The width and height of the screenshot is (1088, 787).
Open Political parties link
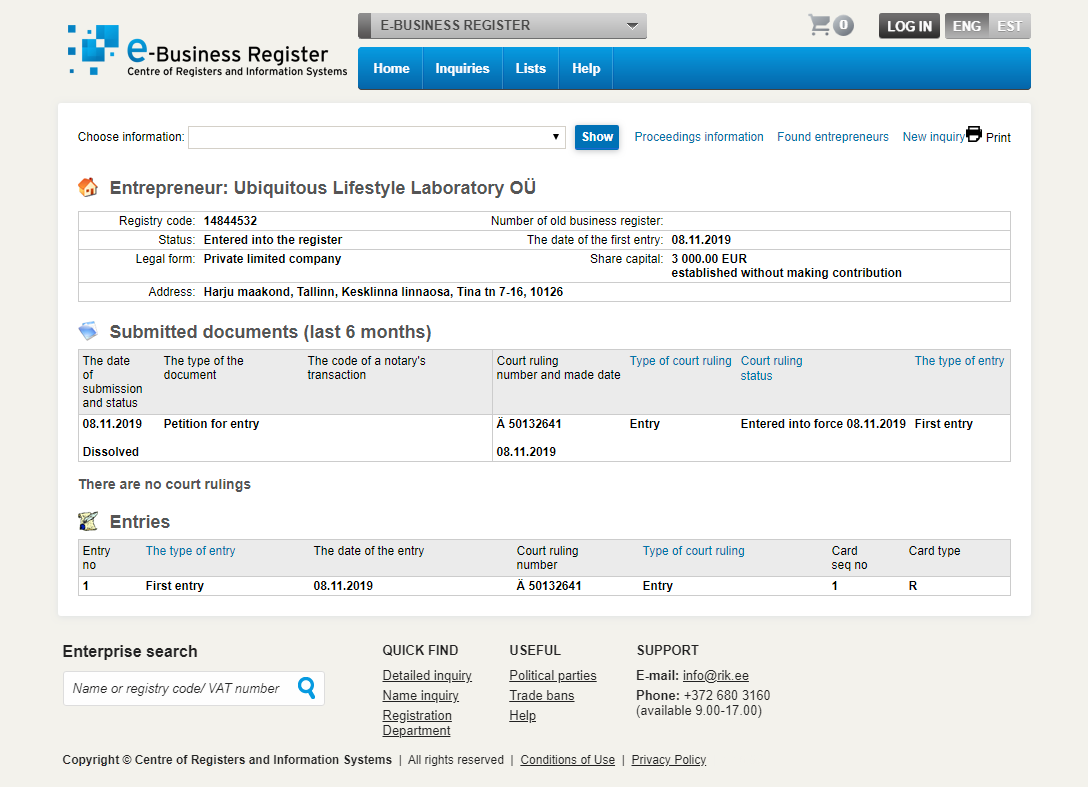pyautogui.click(x=553, y=675)
